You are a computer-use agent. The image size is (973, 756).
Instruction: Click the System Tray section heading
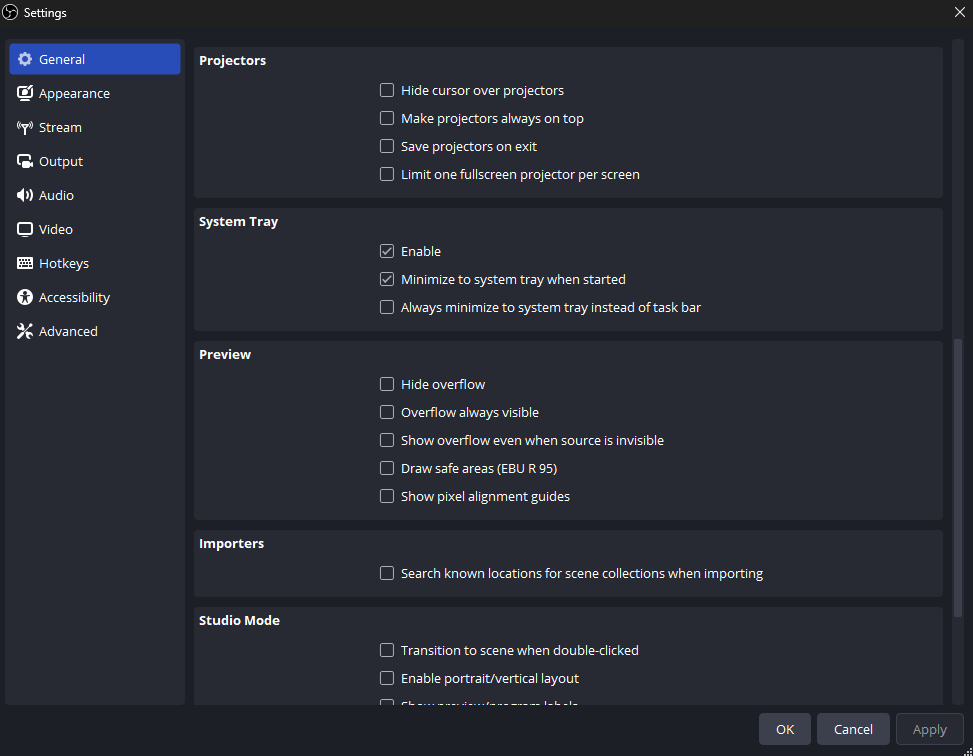(238, 222)
